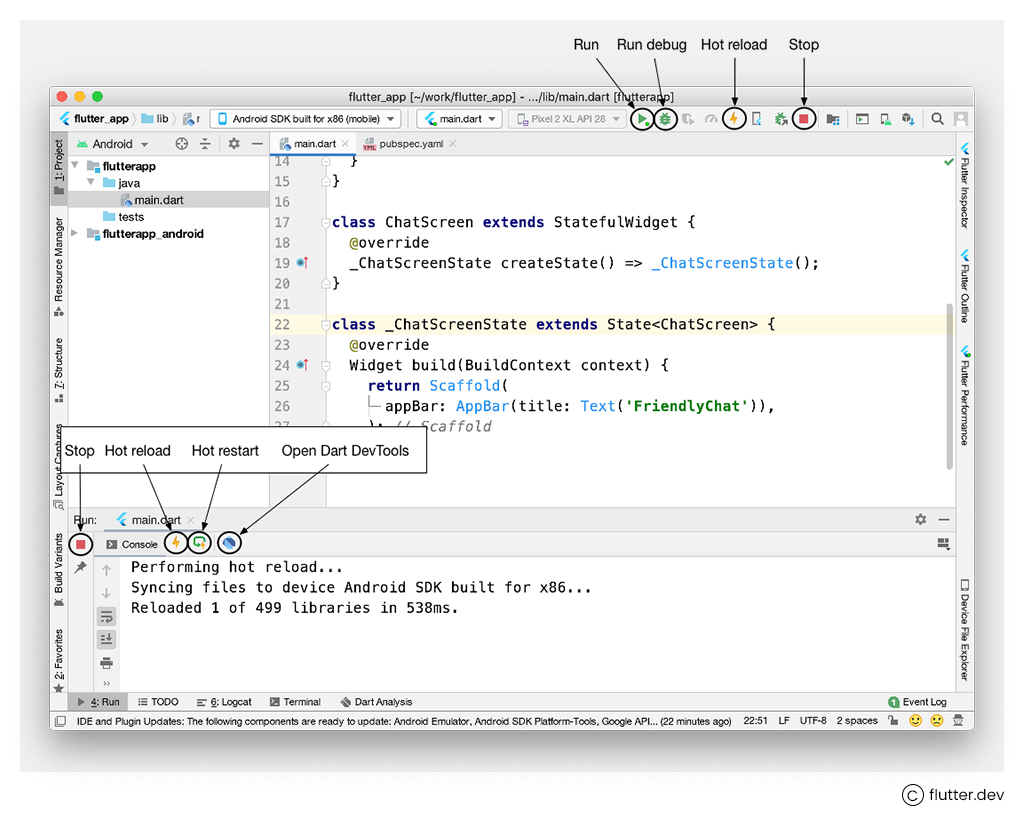
Task: Open the project structure icon in toolbar
Action: click(x=833, y=119)
